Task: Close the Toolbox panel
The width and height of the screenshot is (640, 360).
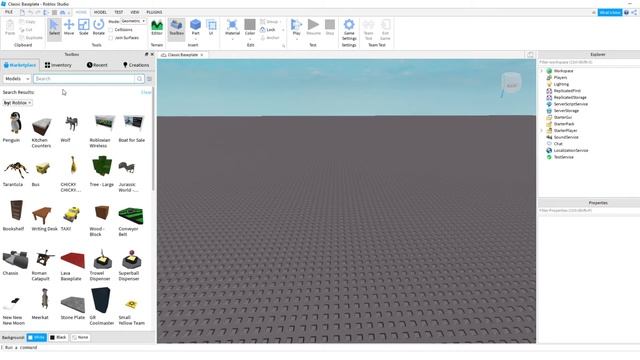Action: point(152,54)
